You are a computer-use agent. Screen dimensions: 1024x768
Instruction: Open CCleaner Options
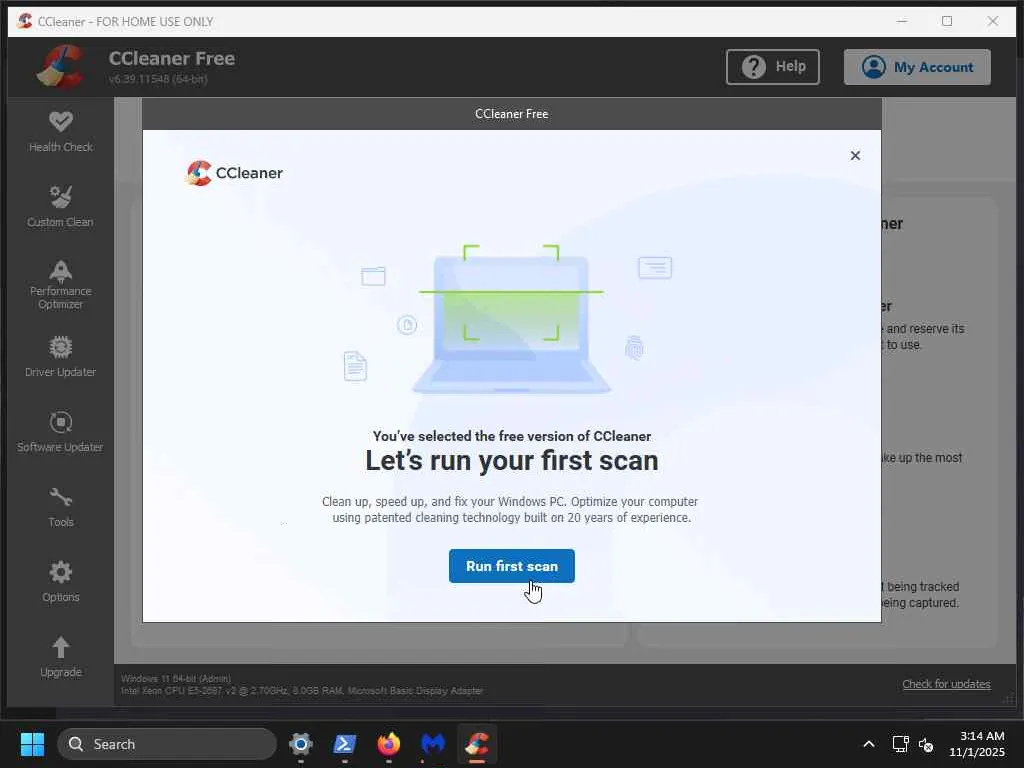click(60, 583)
